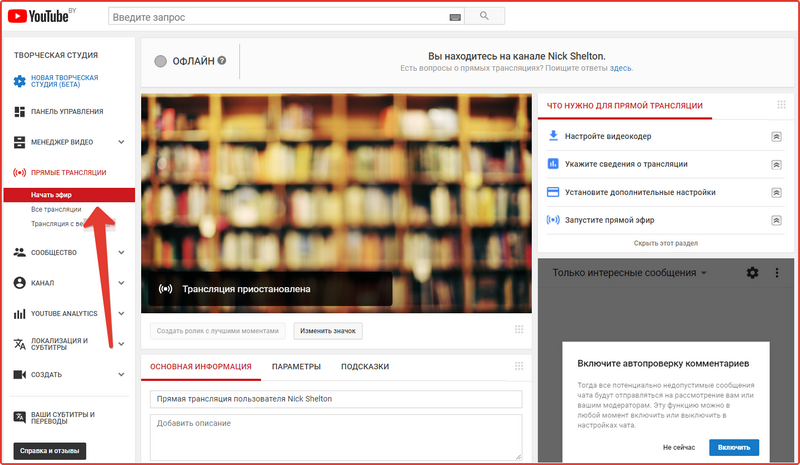800x465 pixels.
Task: Click the broadcast icon by Запустите прямой эфир
Action: [553, 220]
